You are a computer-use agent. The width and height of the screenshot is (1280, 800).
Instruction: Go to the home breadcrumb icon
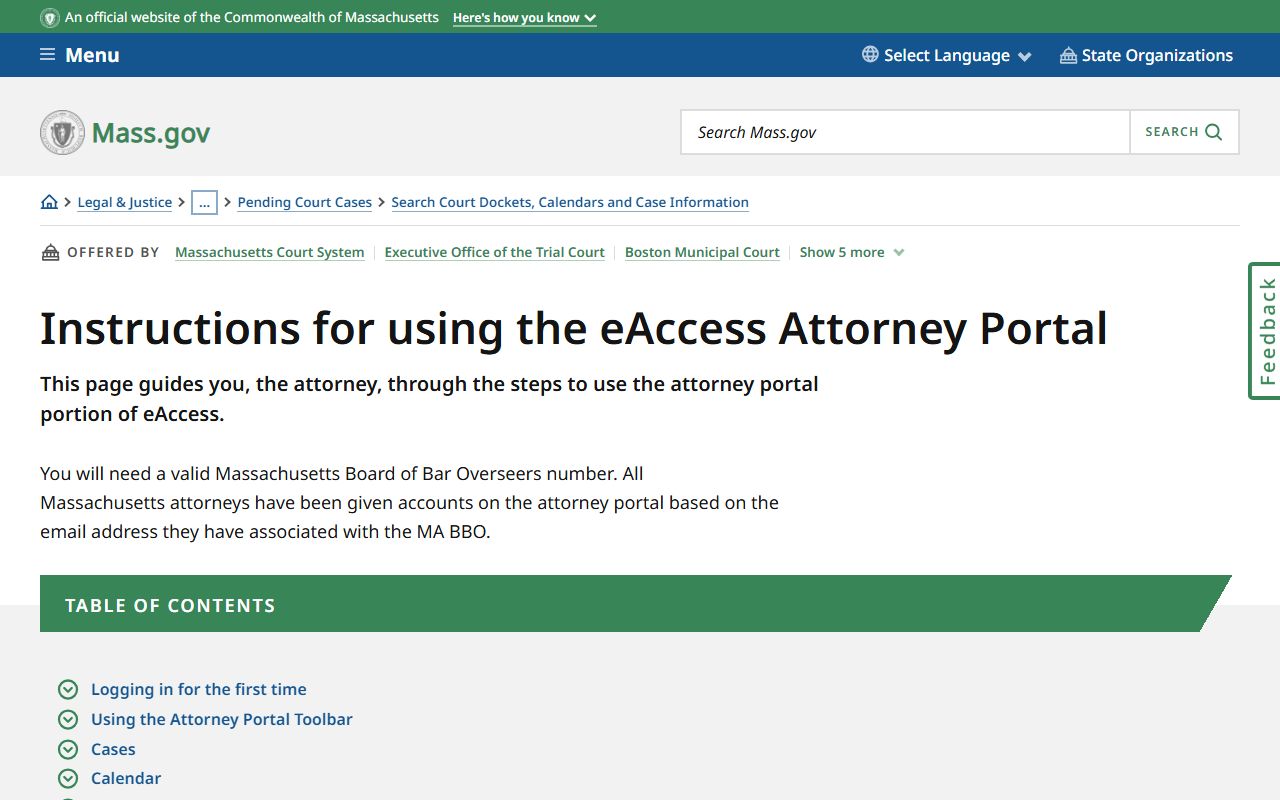point(49,202)
